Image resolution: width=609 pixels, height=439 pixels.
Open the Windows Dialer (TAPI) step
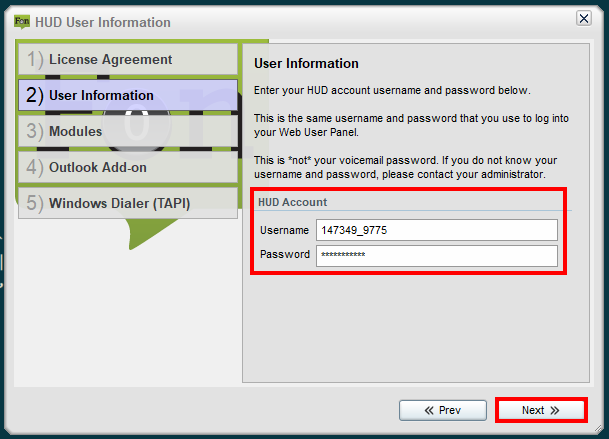coord(128,203)
